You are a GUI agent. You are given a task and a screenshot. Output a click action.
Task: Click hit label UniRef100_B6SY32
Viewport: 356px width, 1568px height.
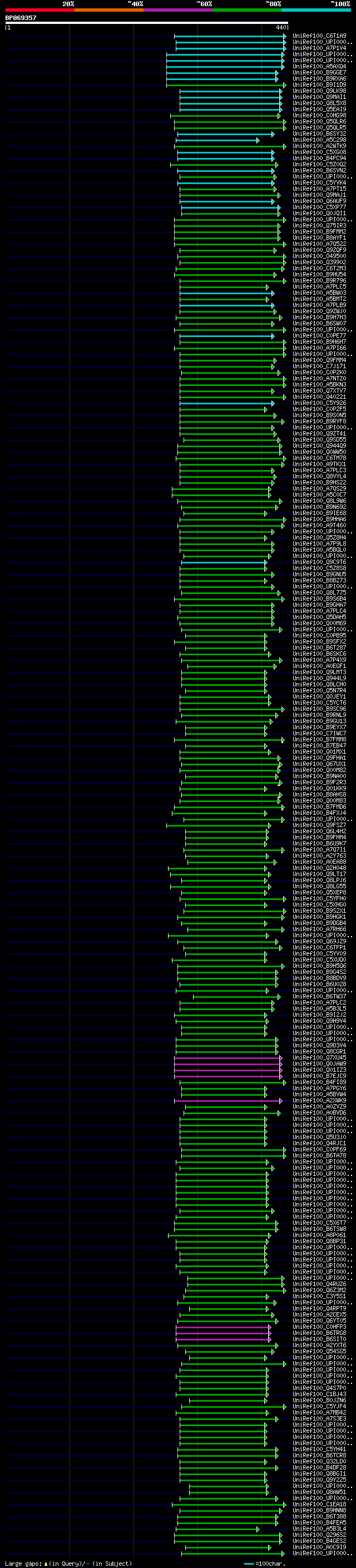point(319,134)
